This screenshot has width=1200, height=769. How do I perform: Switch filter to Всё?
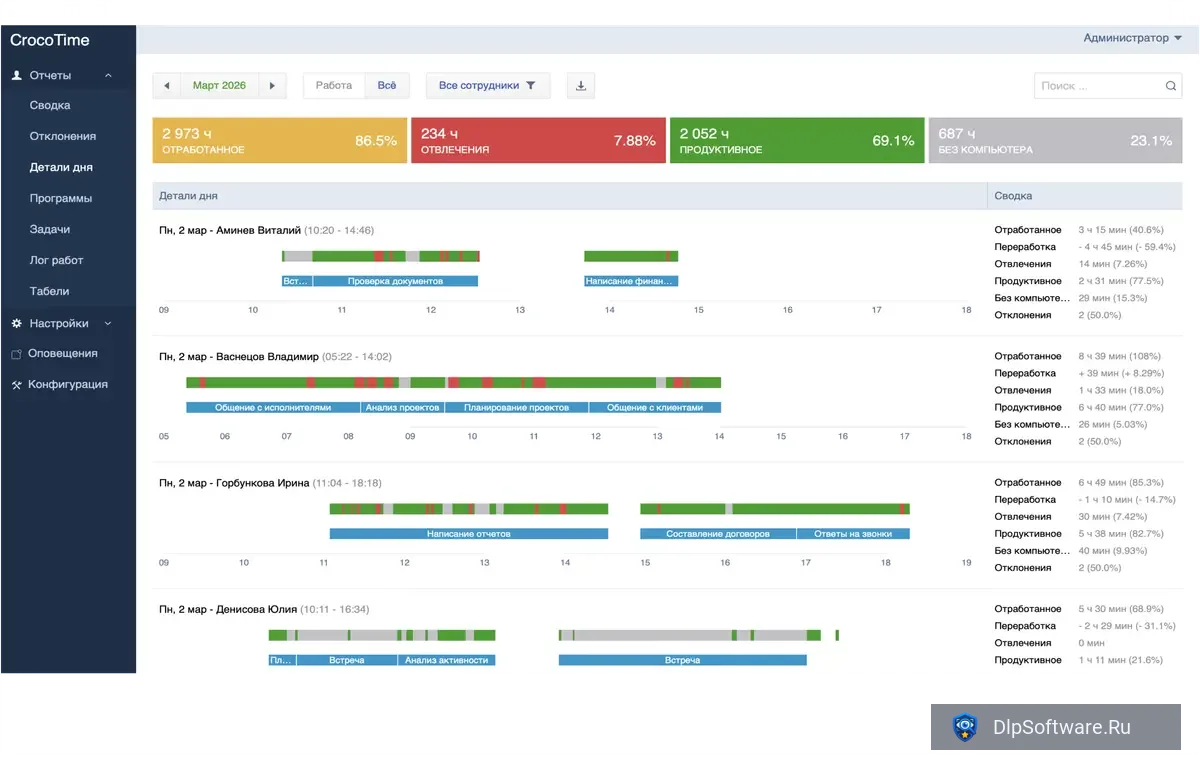tap(387, 86)
